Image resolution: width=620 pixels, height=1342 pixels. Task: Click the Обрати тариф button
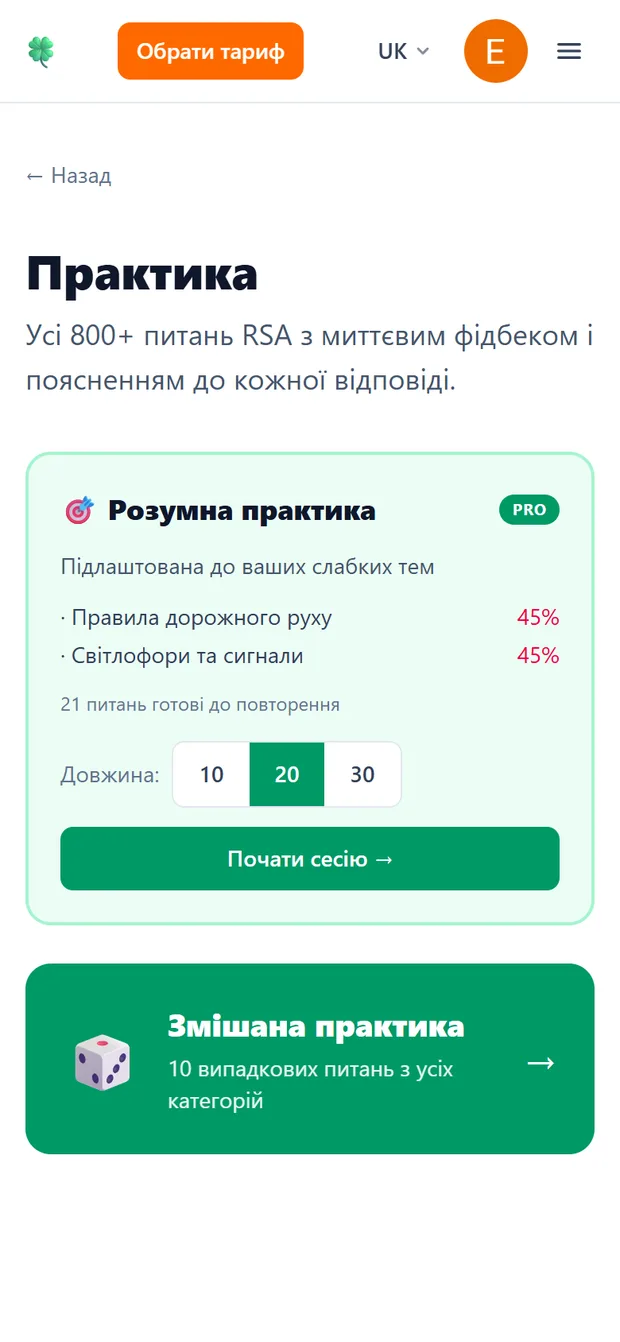coord(210,51)
